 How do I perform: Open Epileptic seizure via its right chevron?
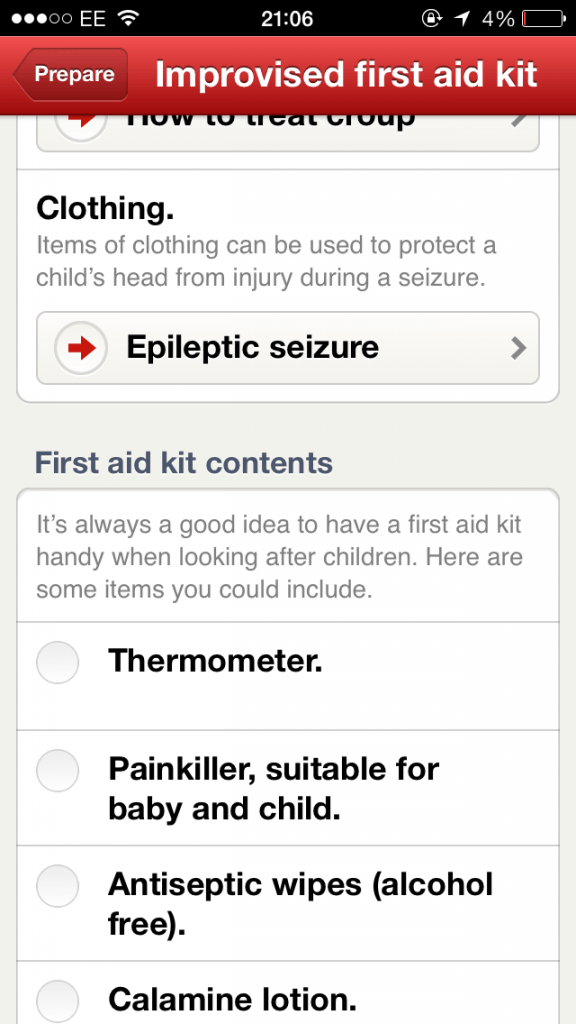point(519,348)
